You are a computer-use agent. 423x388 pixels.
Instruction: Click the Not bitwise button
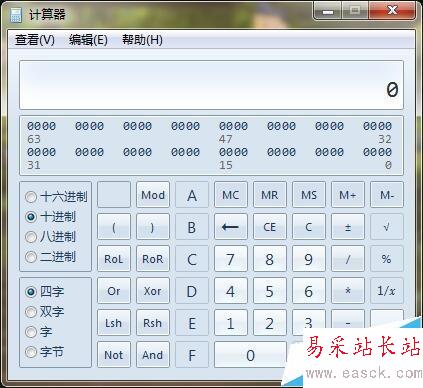pyautogui.click(x=114, y=355)
